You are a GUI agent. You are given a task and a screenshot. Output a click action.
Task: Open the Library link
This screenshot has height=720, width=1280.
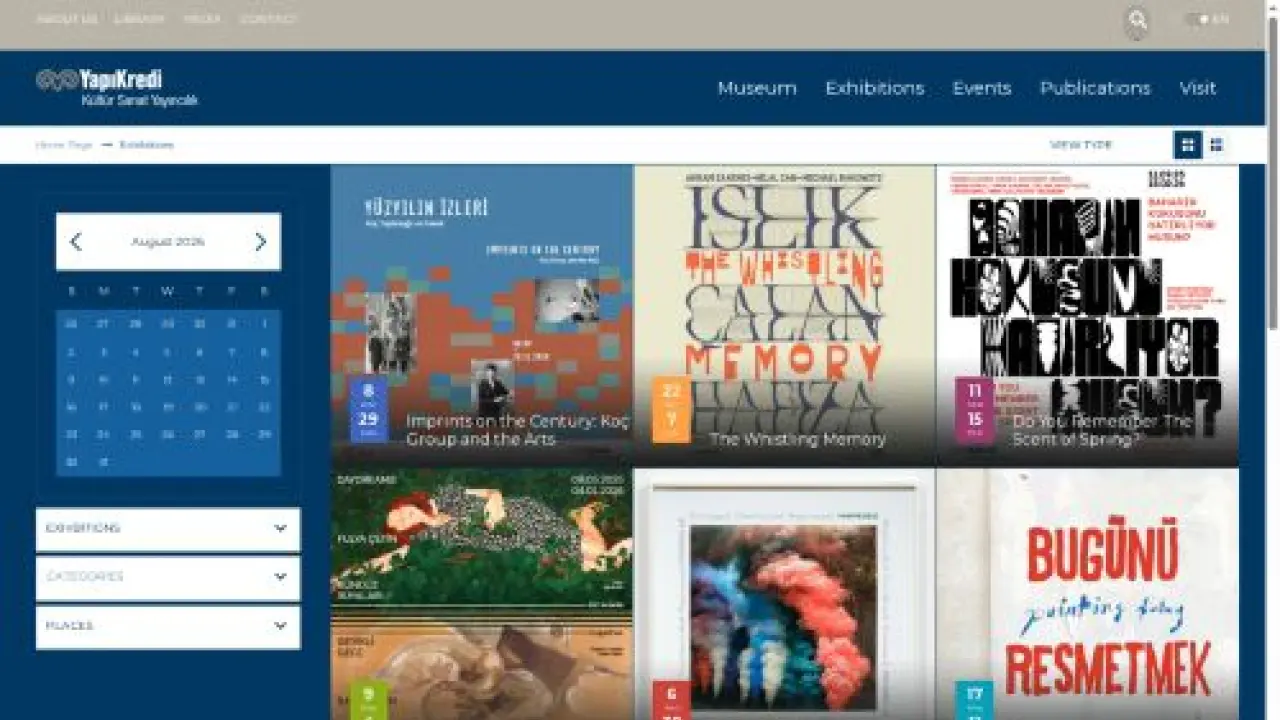(x=139, y=19)
